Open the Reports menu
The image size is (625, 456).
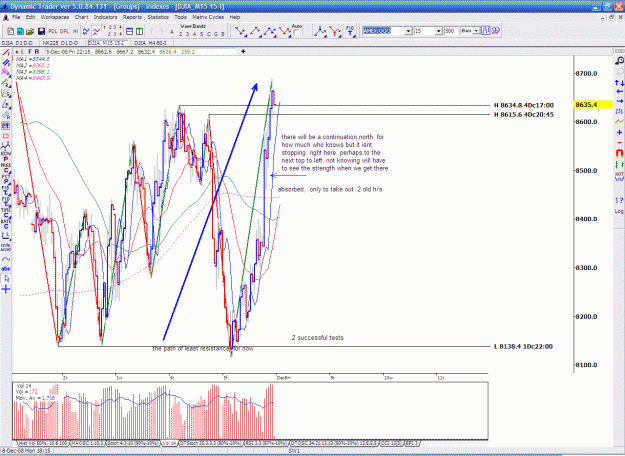coord(132,17)
